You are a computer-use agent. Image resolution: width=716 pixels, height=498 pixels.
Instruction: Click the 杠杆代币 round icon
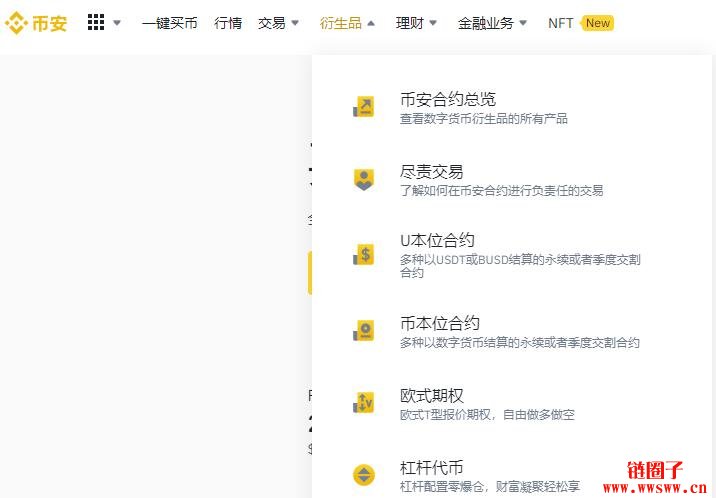[364, 475]
